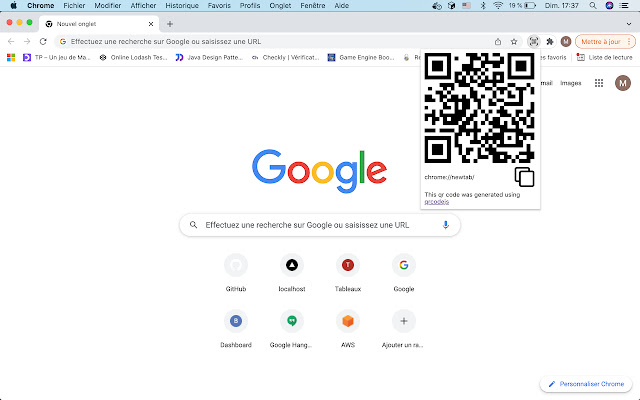The height and width of the screenshot is (400, 640).
Task: Click the profile avatar in Chrome toolbar
Action: pyautogui.click(x=566, y=42)
